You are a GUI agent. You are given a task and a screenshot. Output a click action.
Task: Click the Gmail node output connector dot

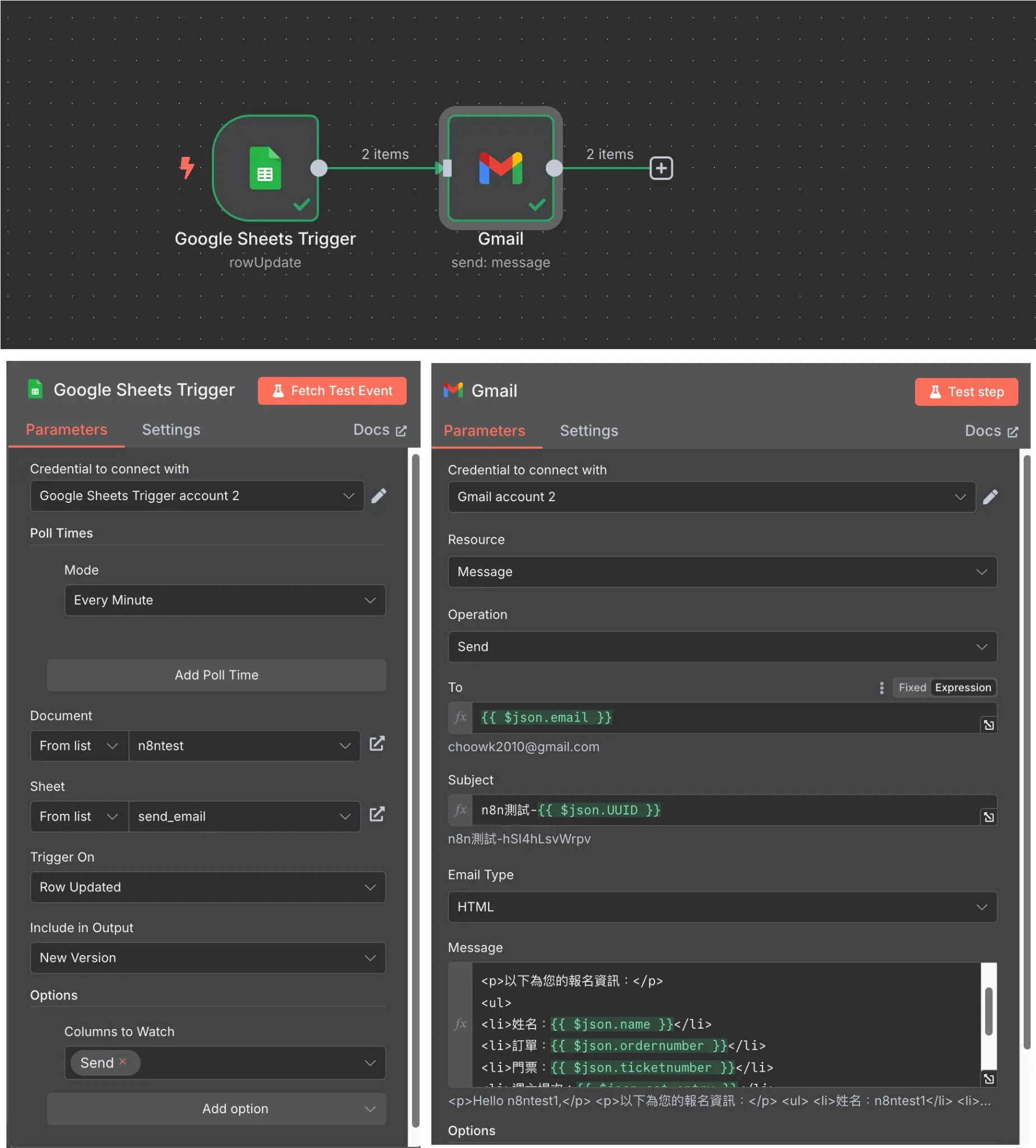pyautogui.click(x=554, y=168)
